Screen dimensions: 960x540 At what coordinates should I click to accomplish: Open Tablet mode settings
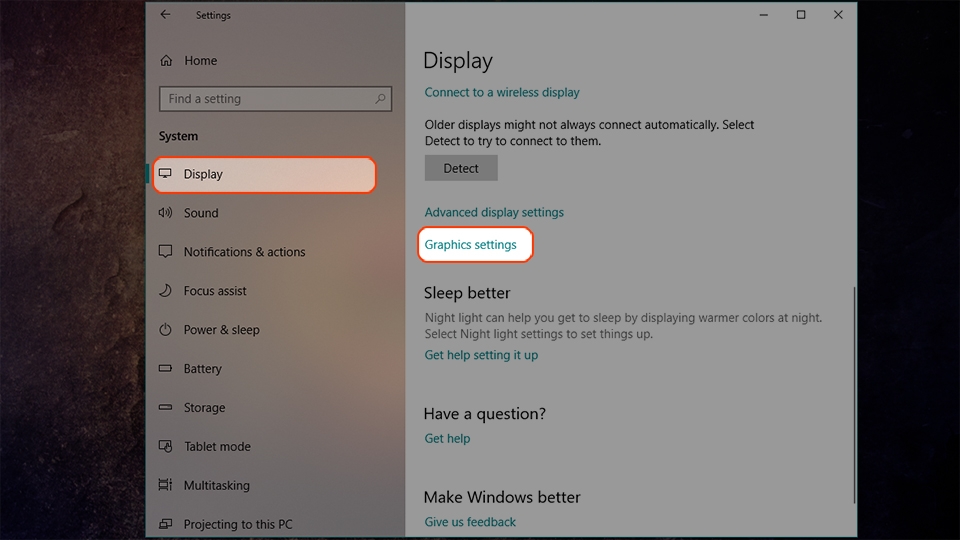click(217, 446)
